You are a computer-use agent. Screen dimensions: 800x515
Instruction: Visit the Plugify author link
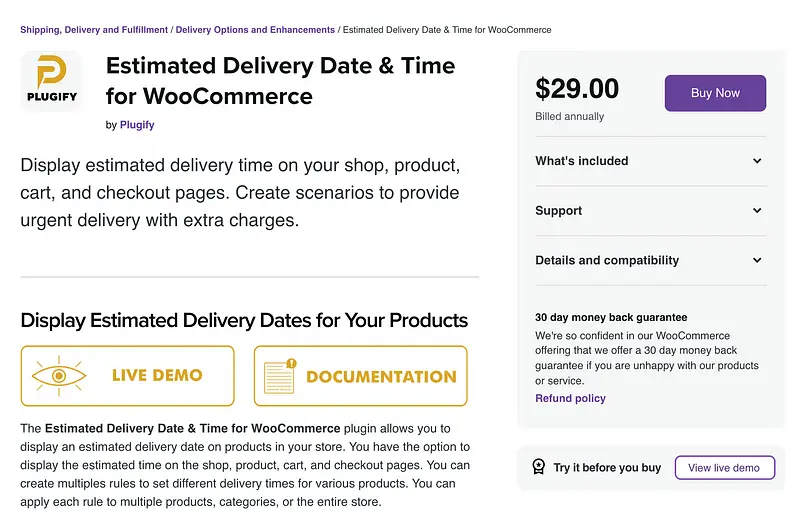[x=137, y=125]
